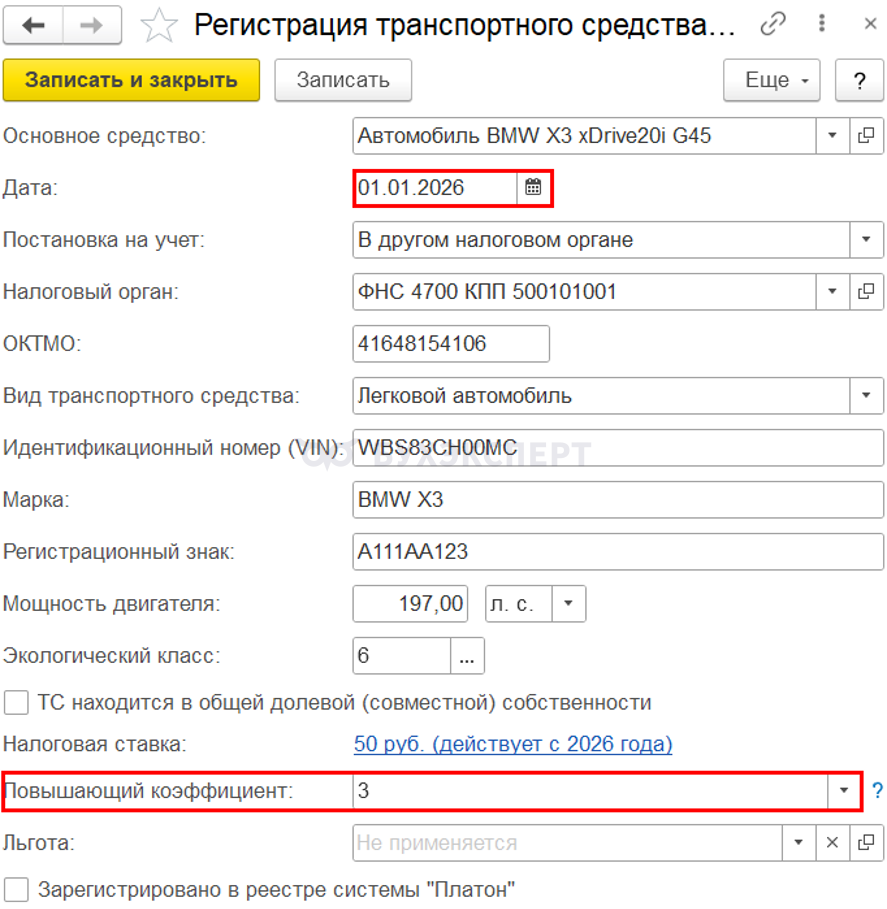887x909 pixels.
Task: Open the three-dot options menu in title bar
Action: (821, 23)
